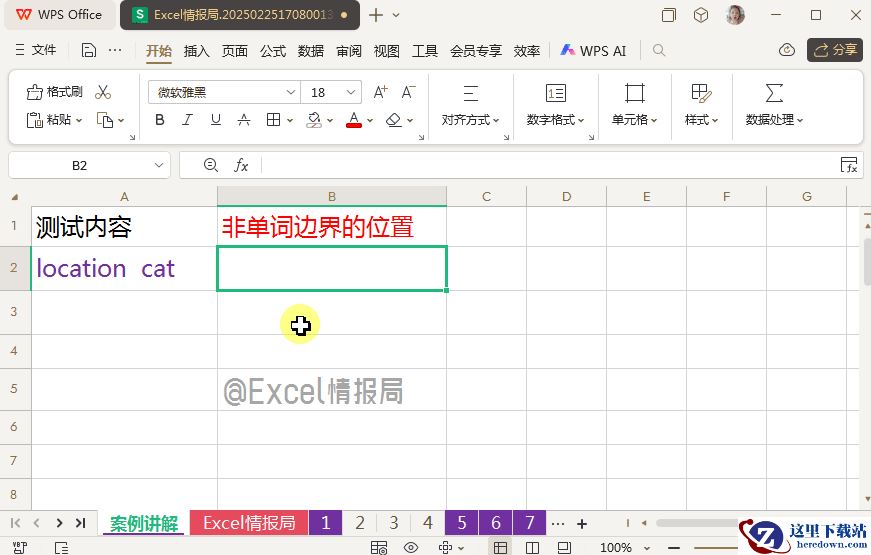871x555 pixels.
Task: Click the formula bar expand icon at right
Action: pos(849,165)
